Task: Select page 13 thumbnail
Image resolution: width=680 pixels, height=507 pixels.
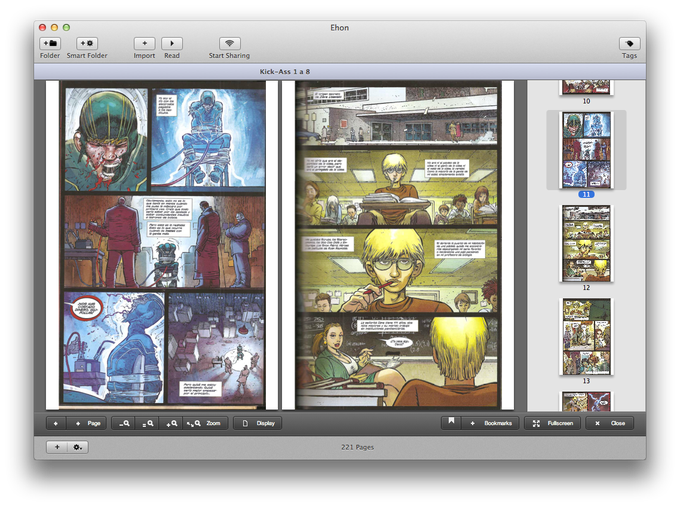Action: pos(586,337)
